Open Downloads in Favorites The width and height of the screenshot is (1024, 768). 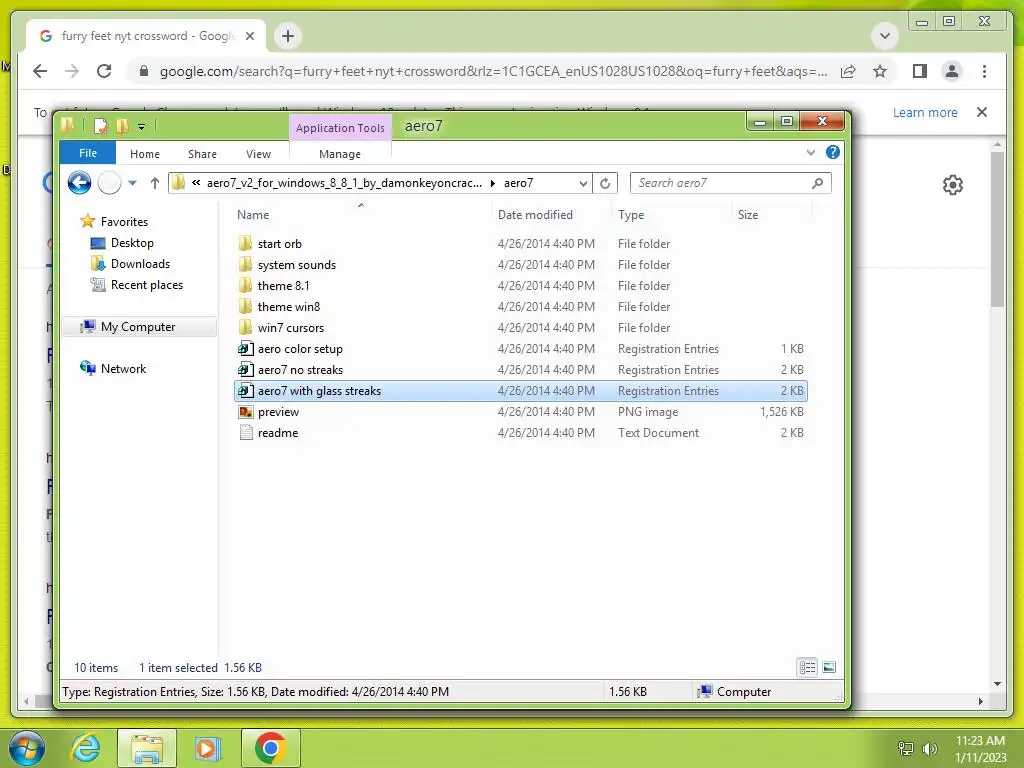[x=130, y=264]
